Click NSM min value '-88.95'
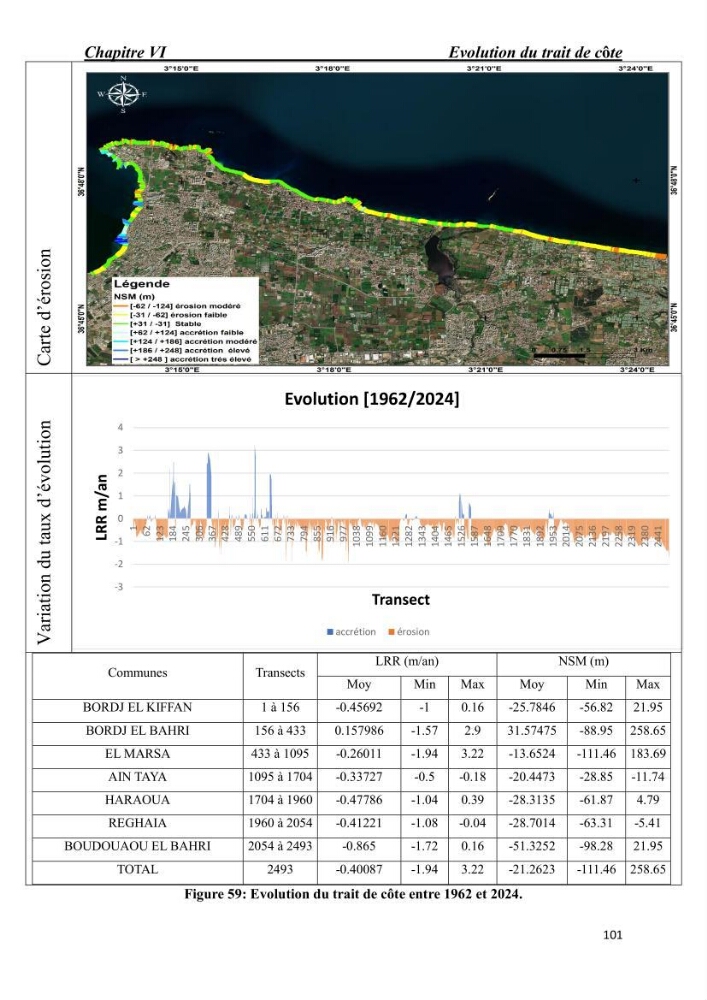This screenshot has height=1000, width=707. pos(596,731)
